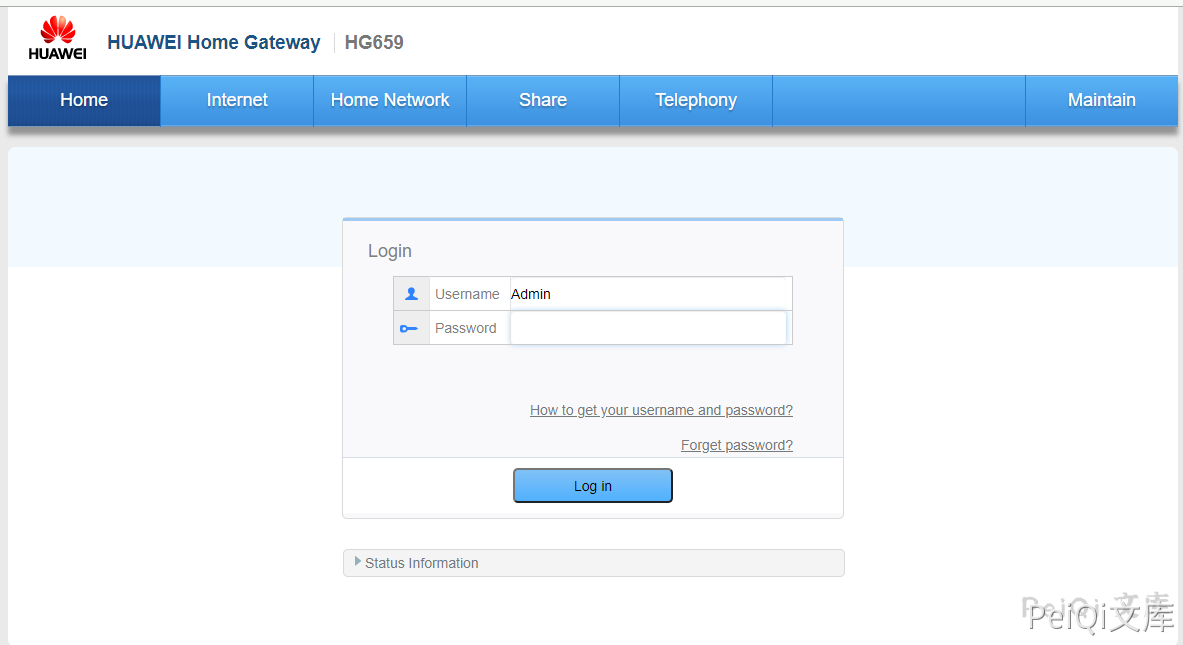Screen dimensions: 1183x645
Task: Select the Share tab
Action: pyautogui.click(x=543, y=100)
